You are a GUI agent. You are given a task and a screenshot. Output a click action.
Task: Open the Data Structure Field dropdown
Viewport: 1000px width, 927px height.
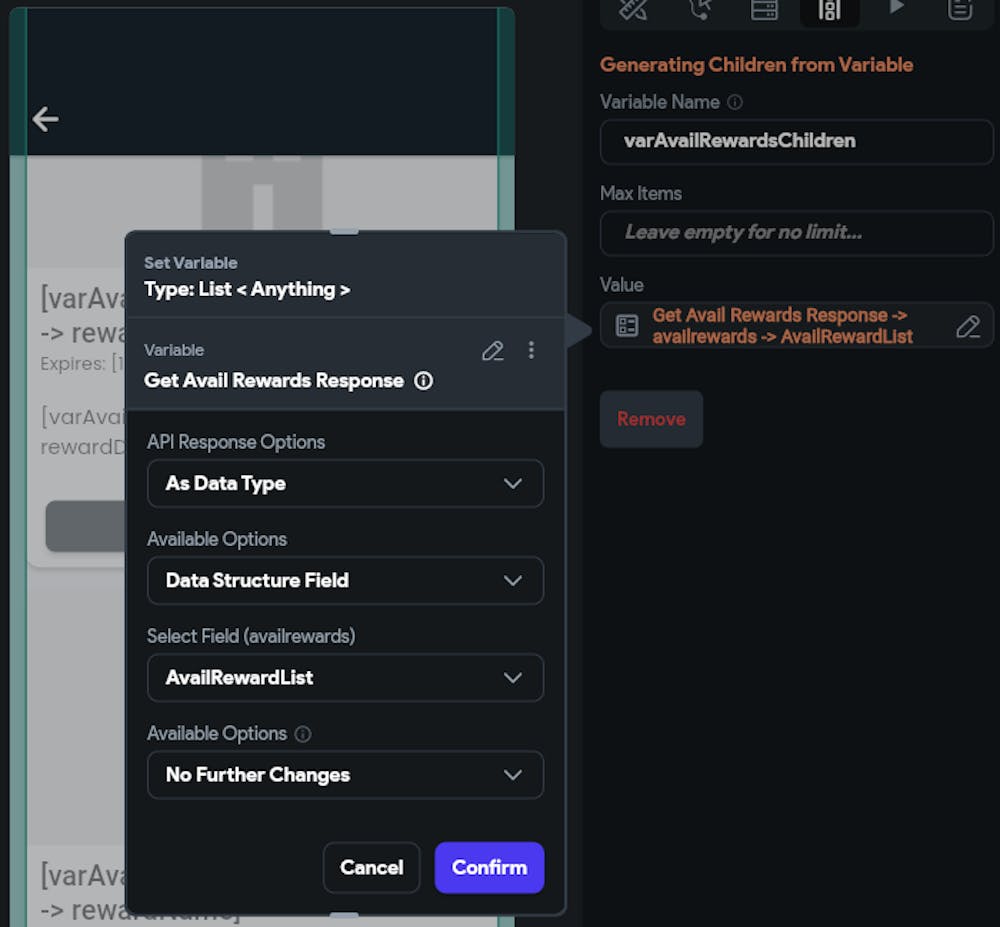point(345,580)
